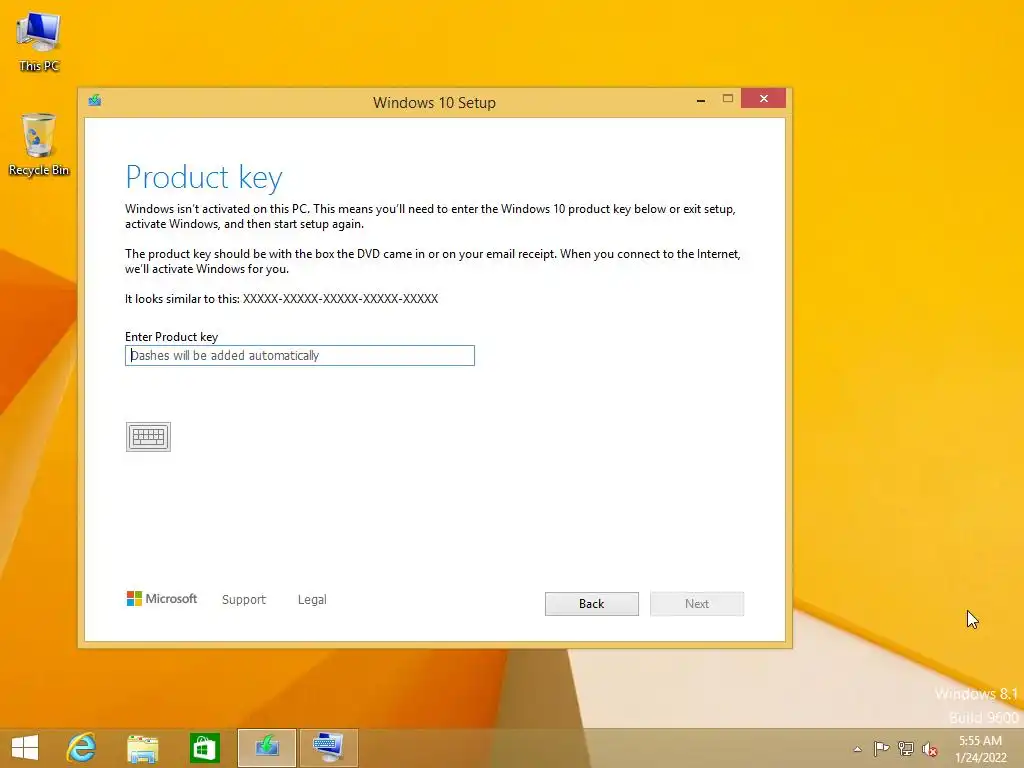Close the Windows 10 Setup window
Screen dimensions: 1024x768
pos(763,99)
